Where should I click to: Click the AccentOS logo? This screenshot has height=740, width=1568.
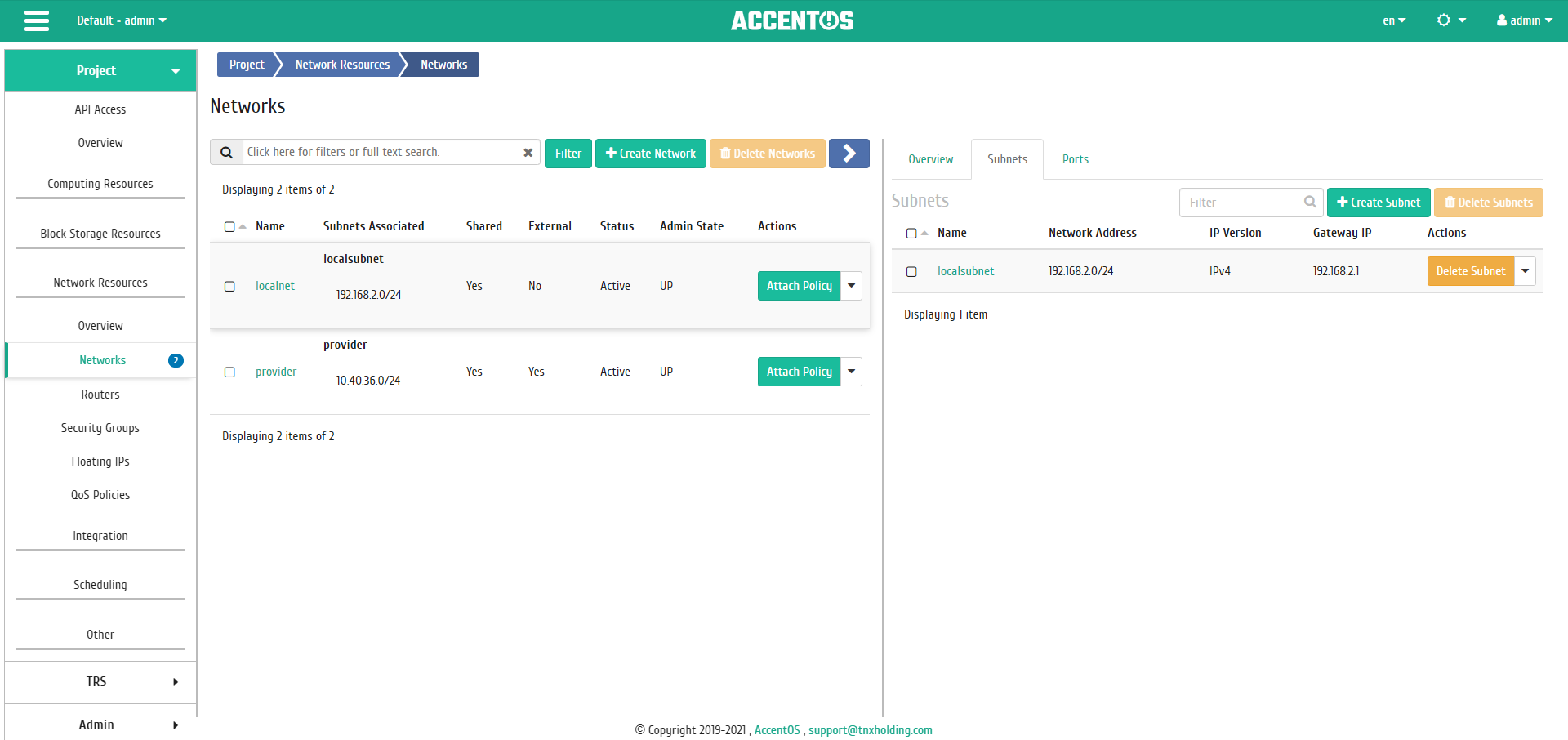(x=792, y=20)
